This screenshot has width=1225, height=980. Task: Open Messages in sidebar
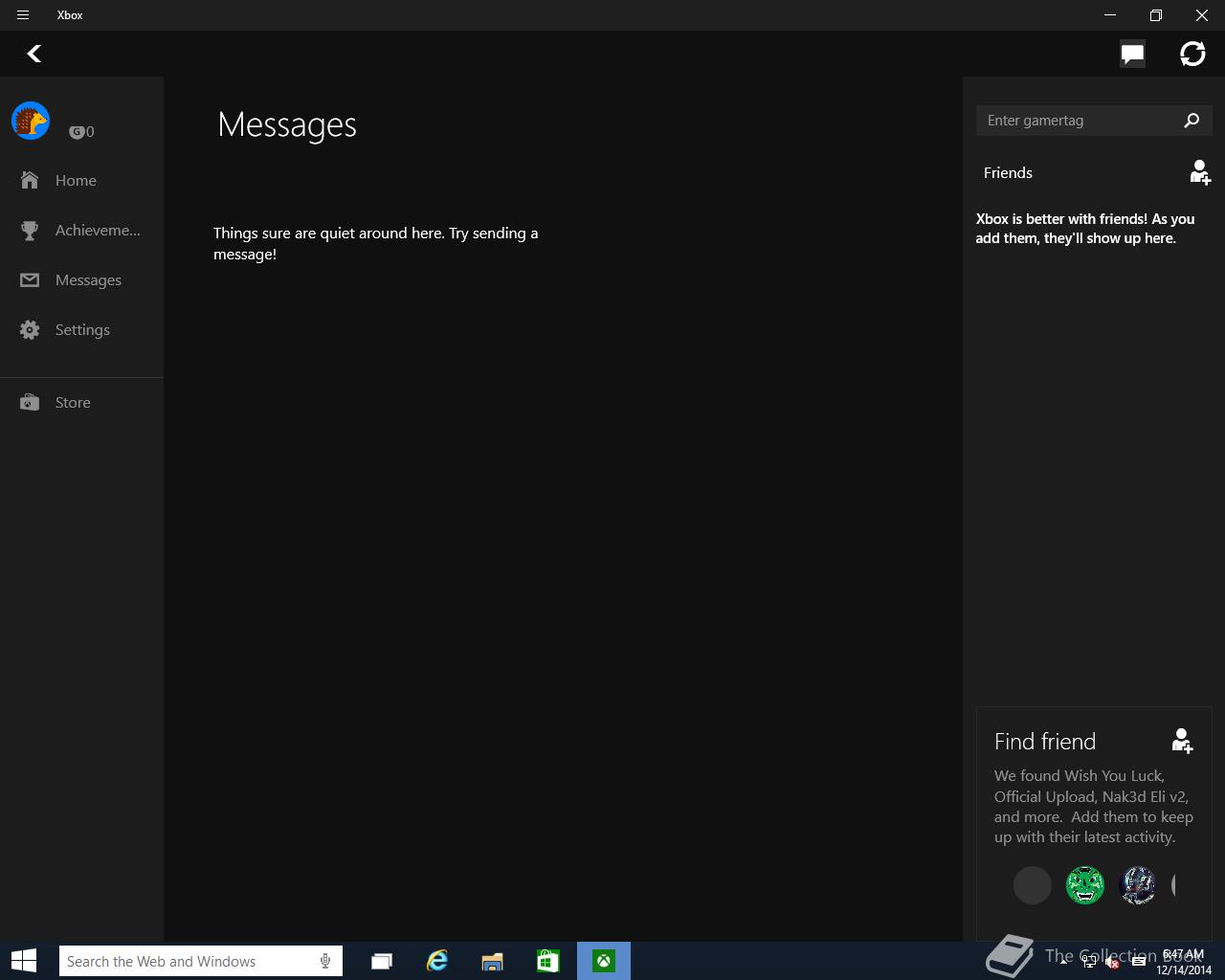tap(81, 279)
